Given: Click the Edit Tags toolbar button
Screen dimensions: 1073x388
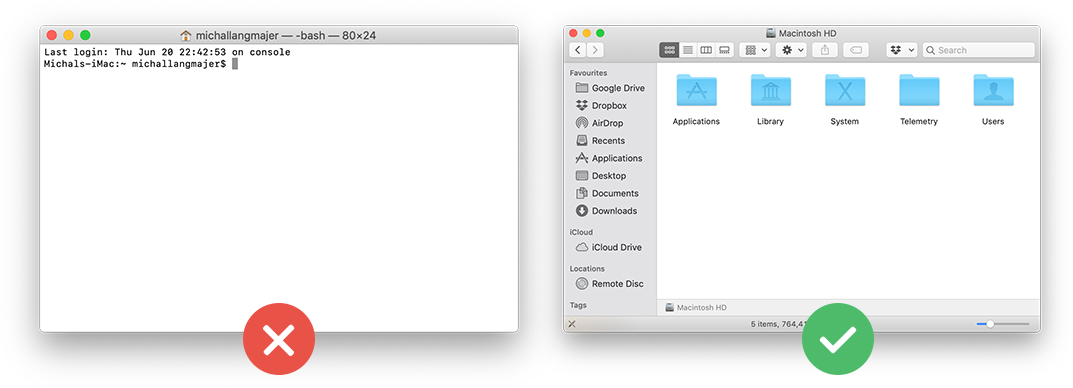Looking at the screenshot, I should pyautogui.click(x=856, y=50).
